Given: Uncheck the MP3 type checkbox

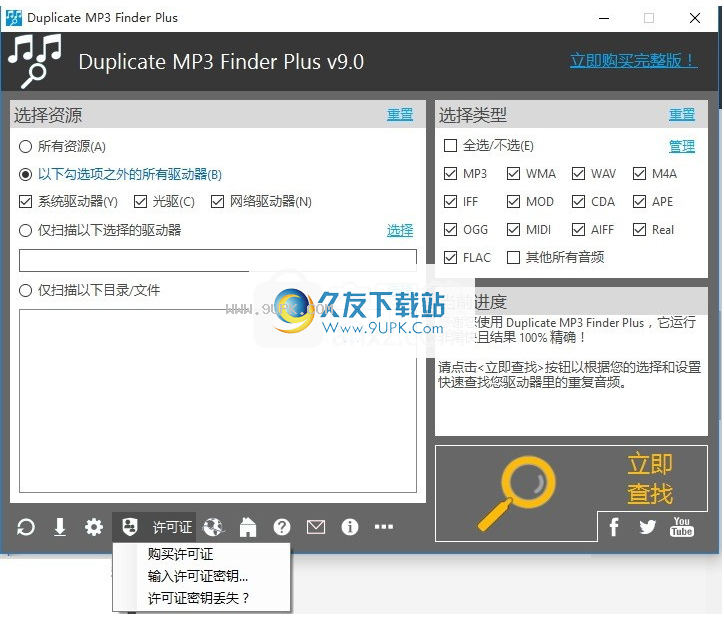Looking at the screenshot, I should click(450, 174).
